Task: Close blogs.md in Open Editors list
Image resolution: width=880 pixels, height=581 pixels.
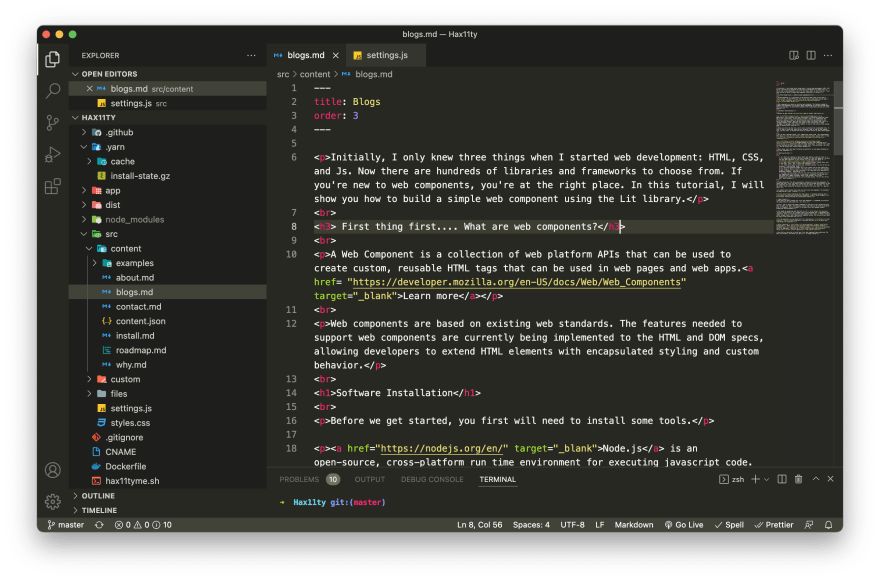Action: point(89,89)
